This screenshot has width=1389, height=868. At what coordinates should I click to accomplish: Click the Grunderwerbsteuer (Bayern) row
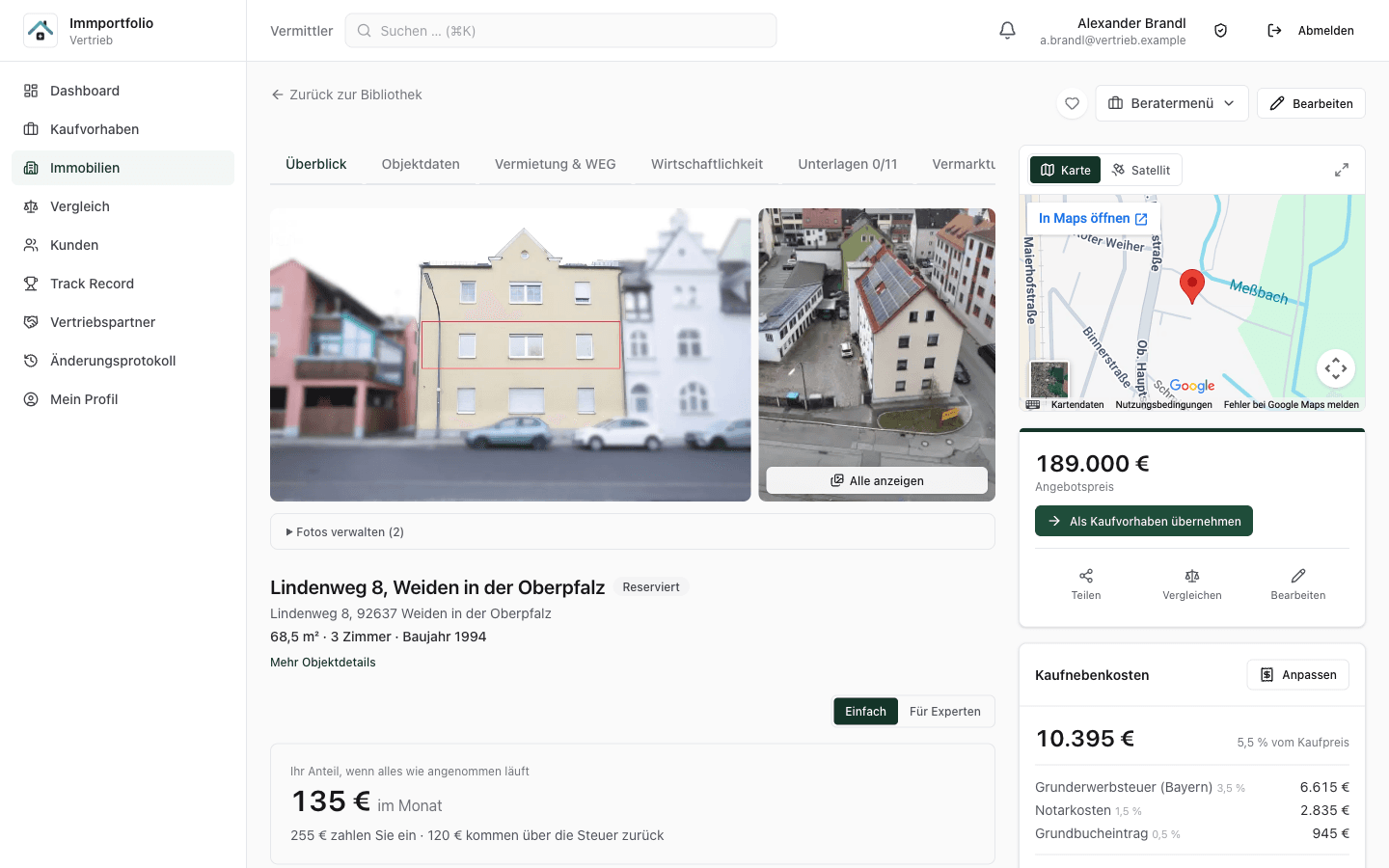pyautogui.click(x=1192, y=787)
